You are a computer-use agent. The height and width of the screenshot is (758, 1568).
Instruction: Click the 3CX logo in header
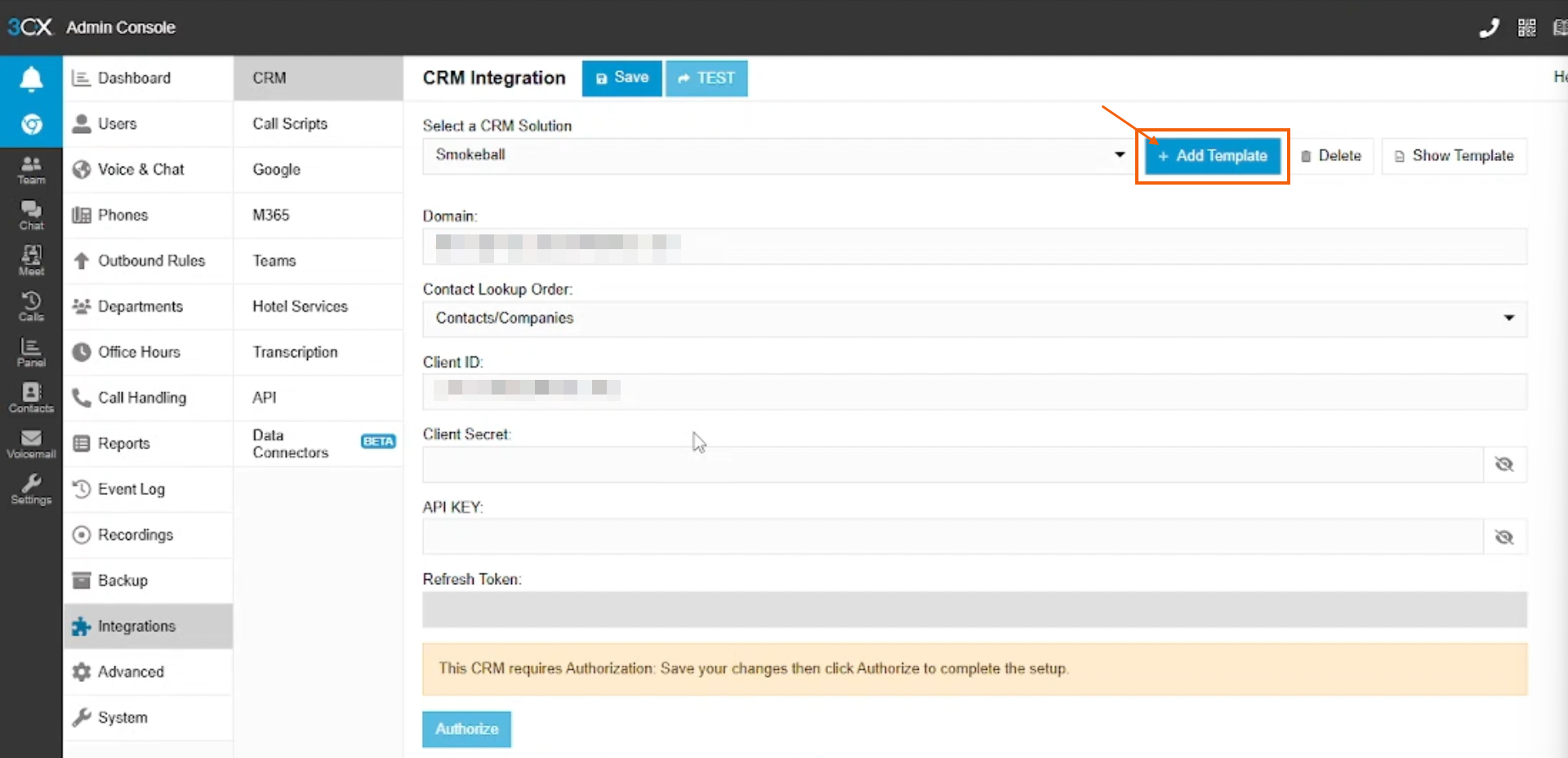click(30, 27)
